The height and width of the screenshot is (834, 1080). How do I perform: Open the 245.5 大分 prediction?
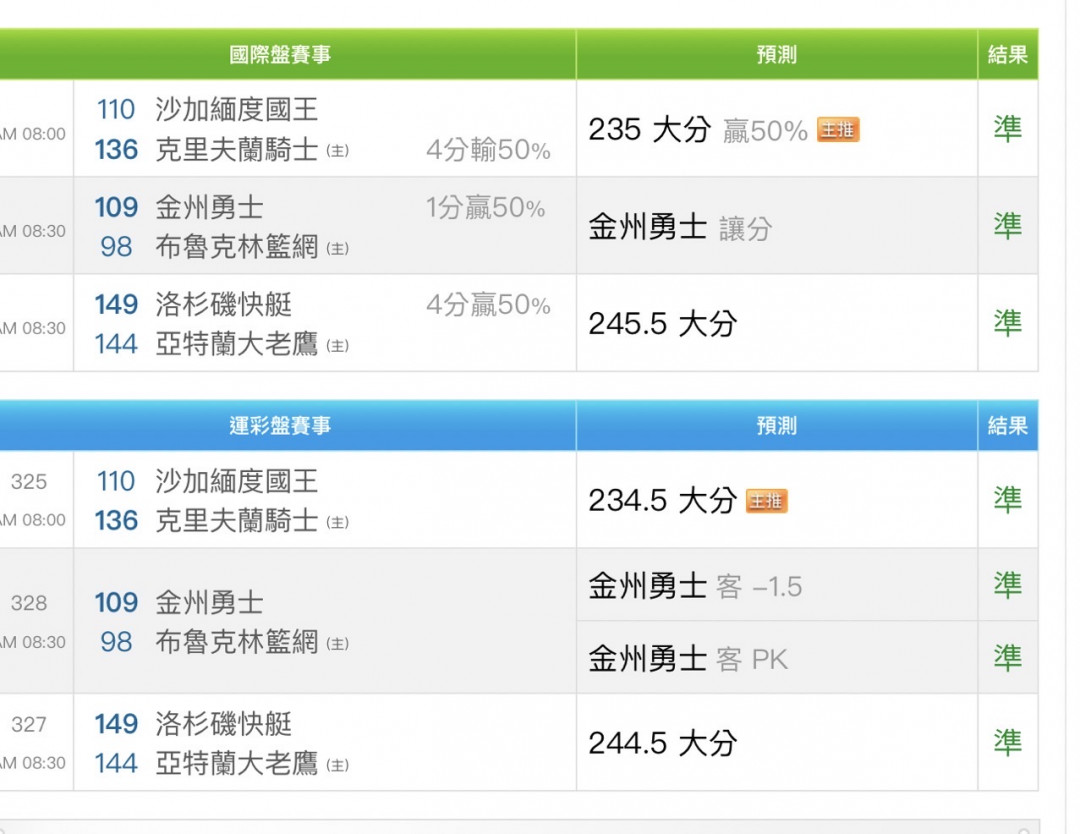[x=662, y=324]
